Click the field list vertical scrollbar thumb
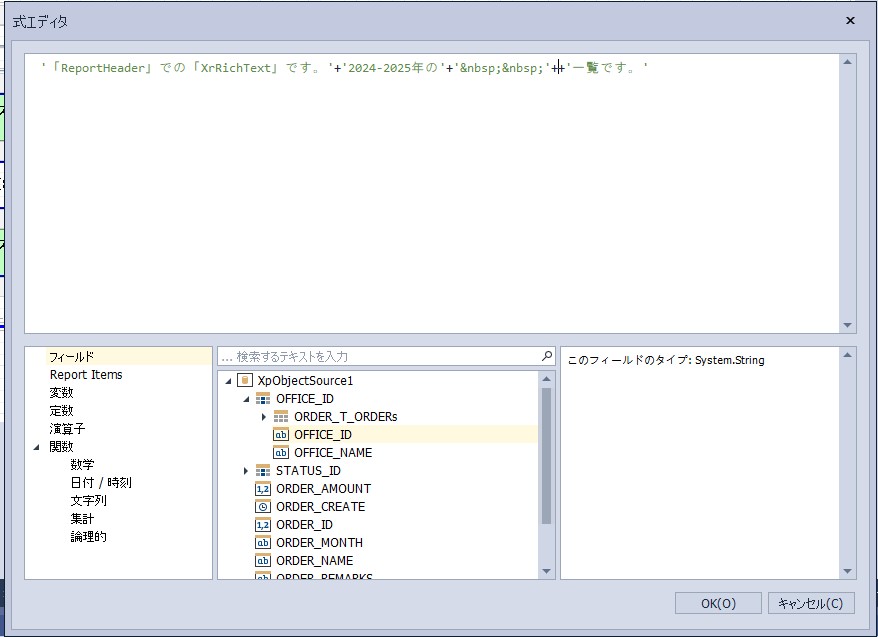 (x=546, y=455)
